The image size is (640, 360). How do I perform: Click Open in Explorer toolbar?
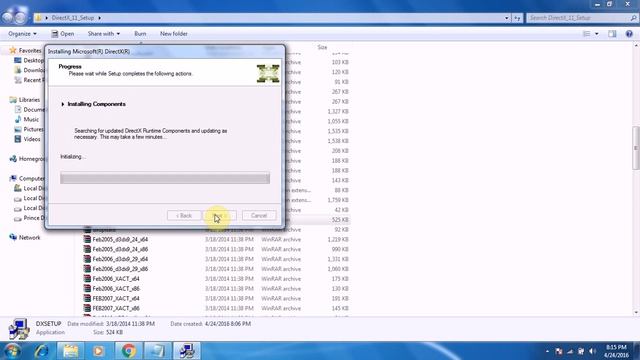[x=63, y=33]
